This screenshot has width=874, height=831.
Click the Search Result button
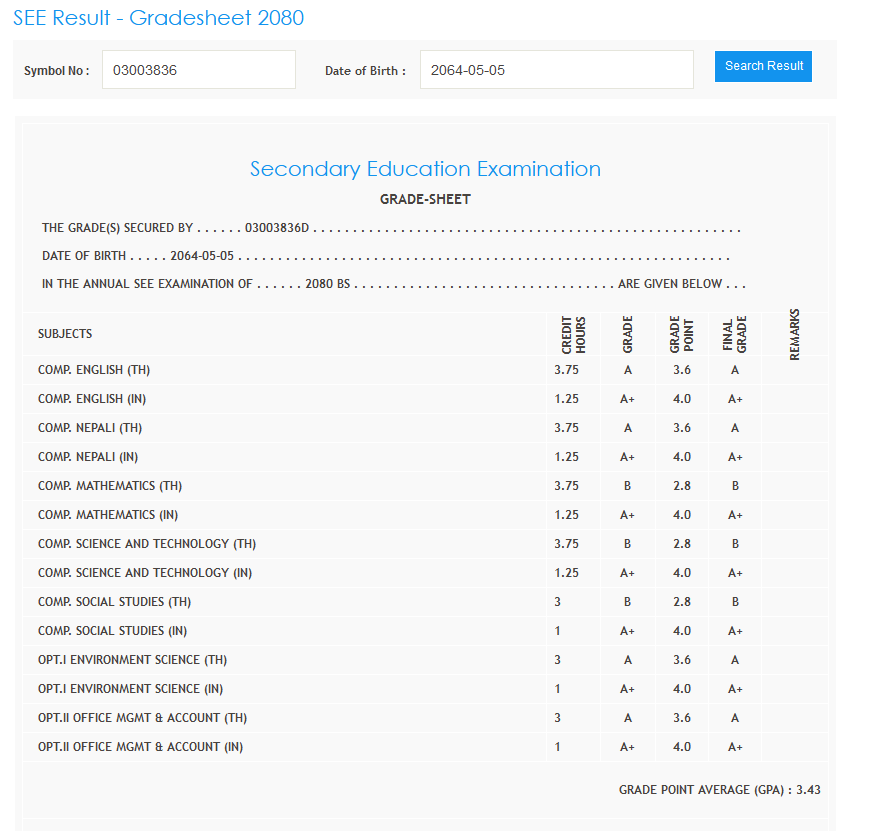(763, 66)
